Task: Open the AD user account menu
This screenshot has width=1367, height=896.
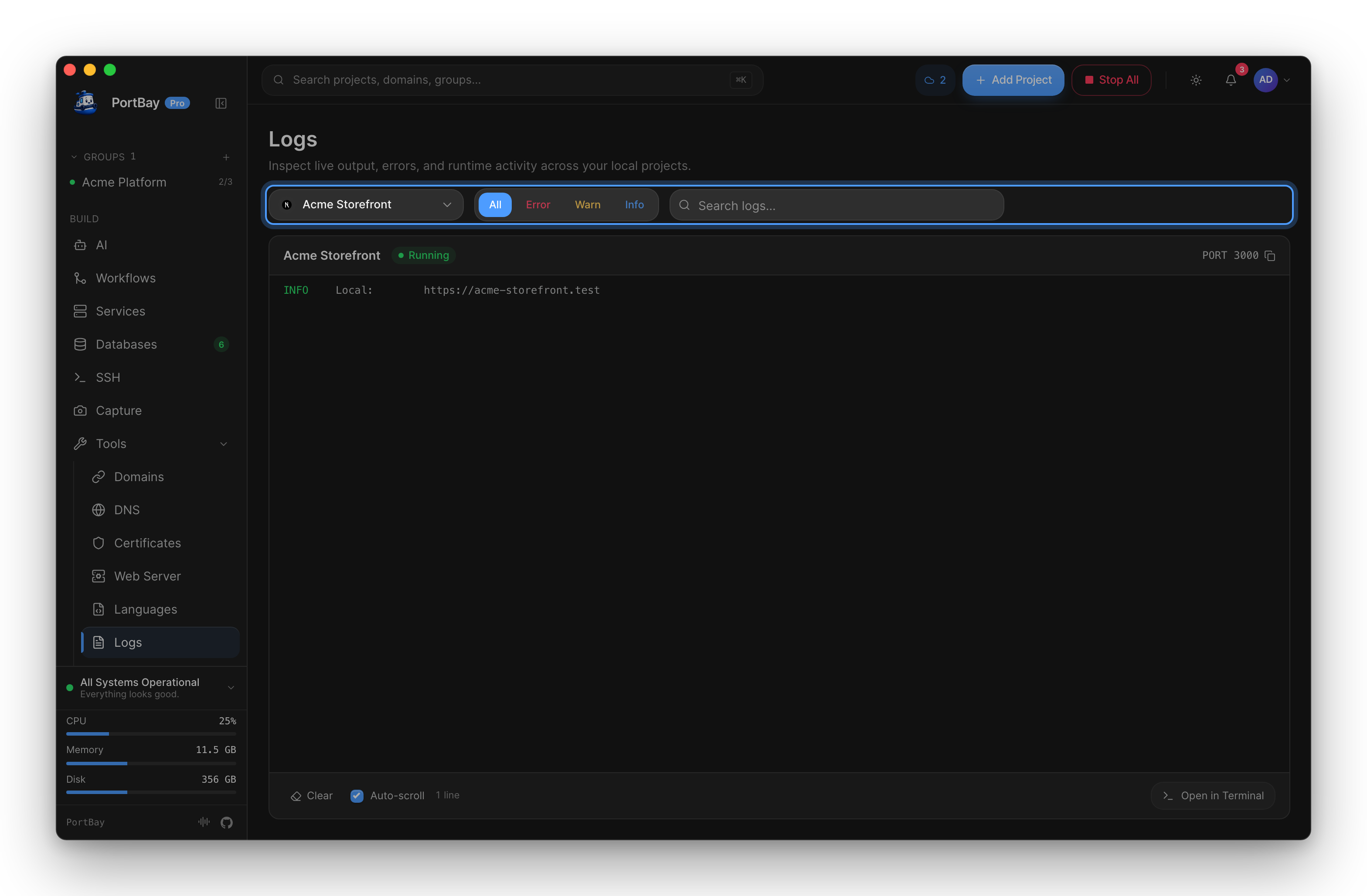Action: pyautogui.click(x=1272, y=80)
